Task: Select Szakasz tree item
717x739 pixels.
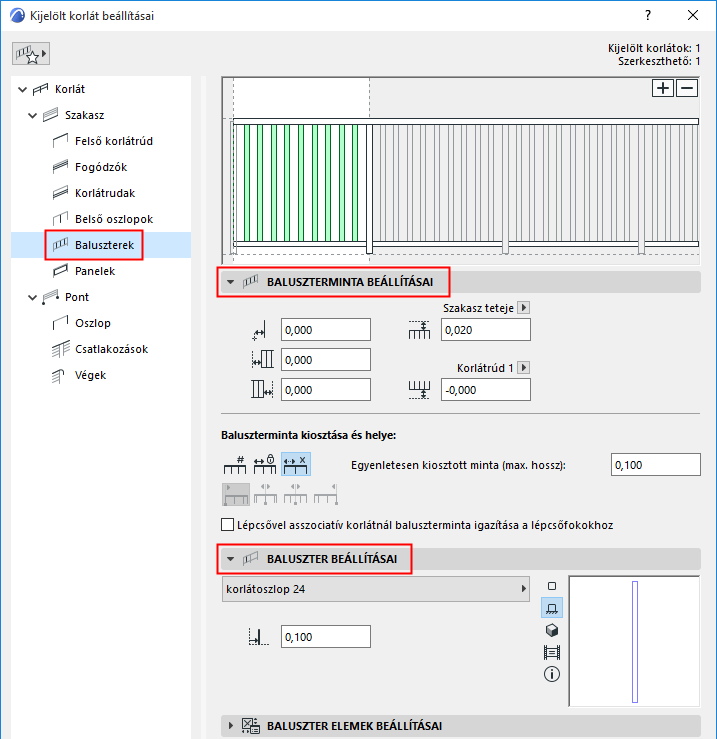Action: coord(84,115)
